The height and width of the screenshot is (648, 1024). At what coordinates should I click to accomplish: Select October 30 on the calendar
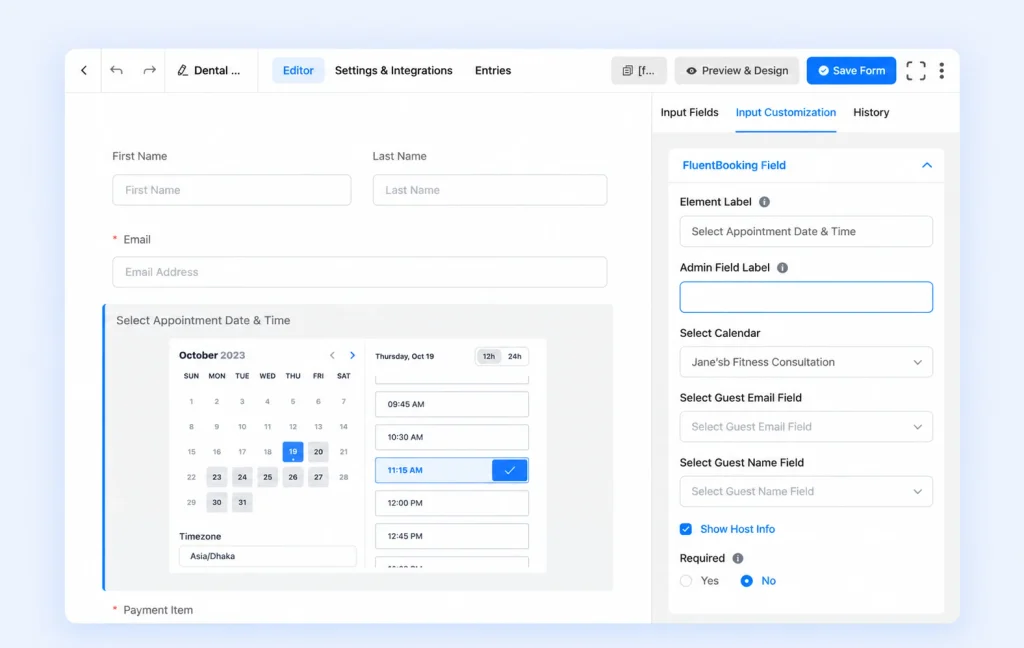[217, 502]
